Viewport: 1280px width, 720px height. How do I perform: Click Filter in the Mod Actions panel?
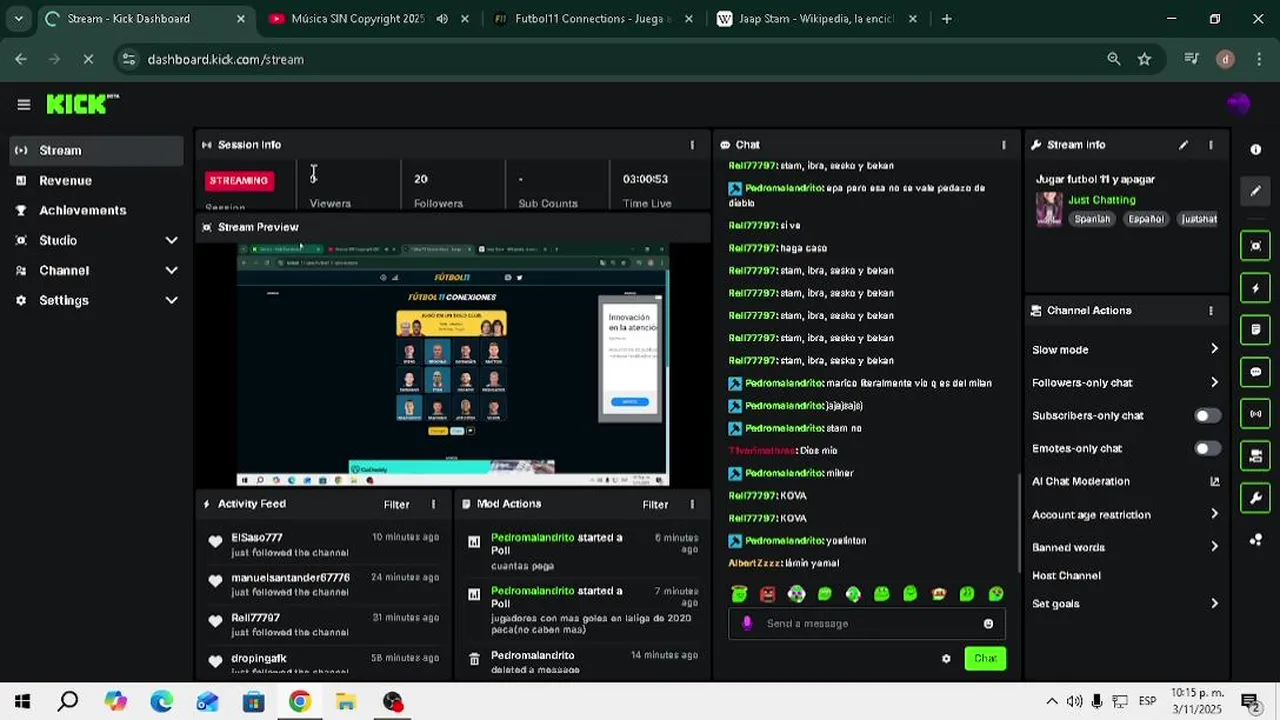pos(655,505)
